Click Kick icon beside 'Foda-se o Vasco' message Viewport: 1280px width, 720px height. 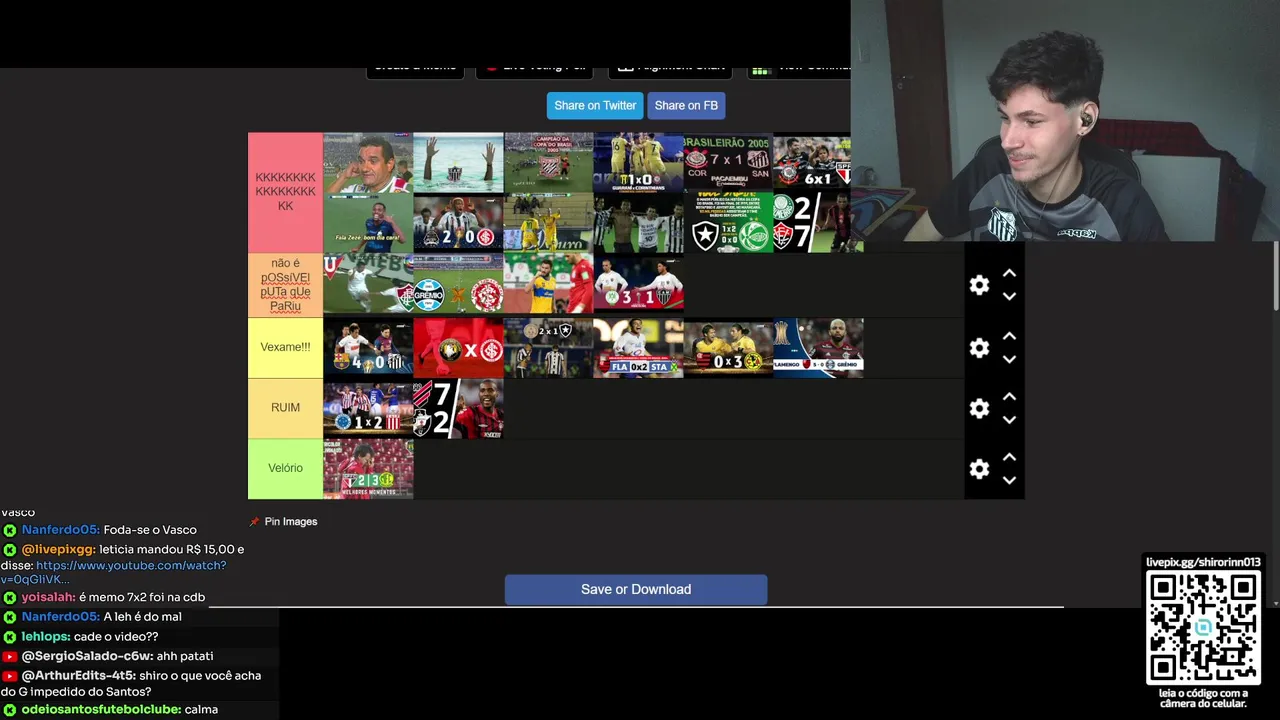[x=10, y=530]
